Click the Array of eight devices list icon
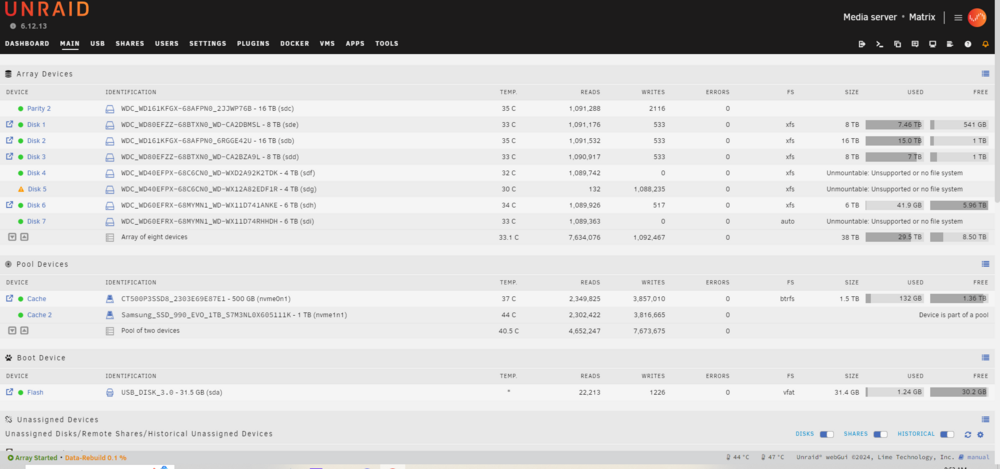Image resolution: width=1000 pixels, height=469 pixels. 109,237
